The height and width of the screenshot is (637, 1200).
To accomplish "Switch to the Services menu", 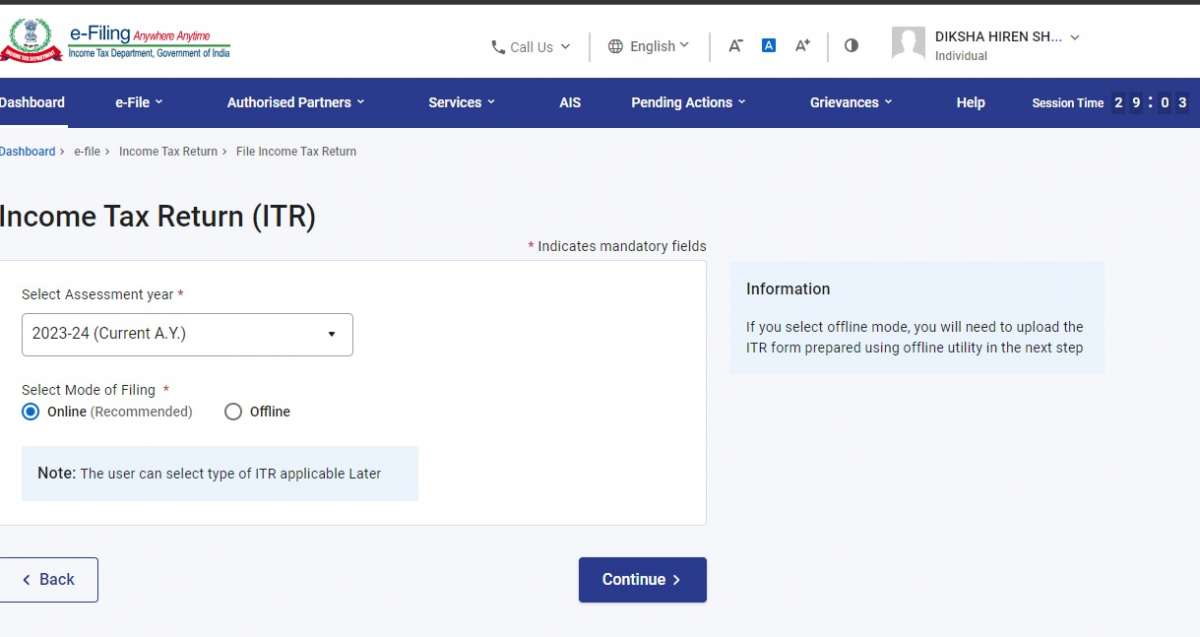I will point(460,102).
